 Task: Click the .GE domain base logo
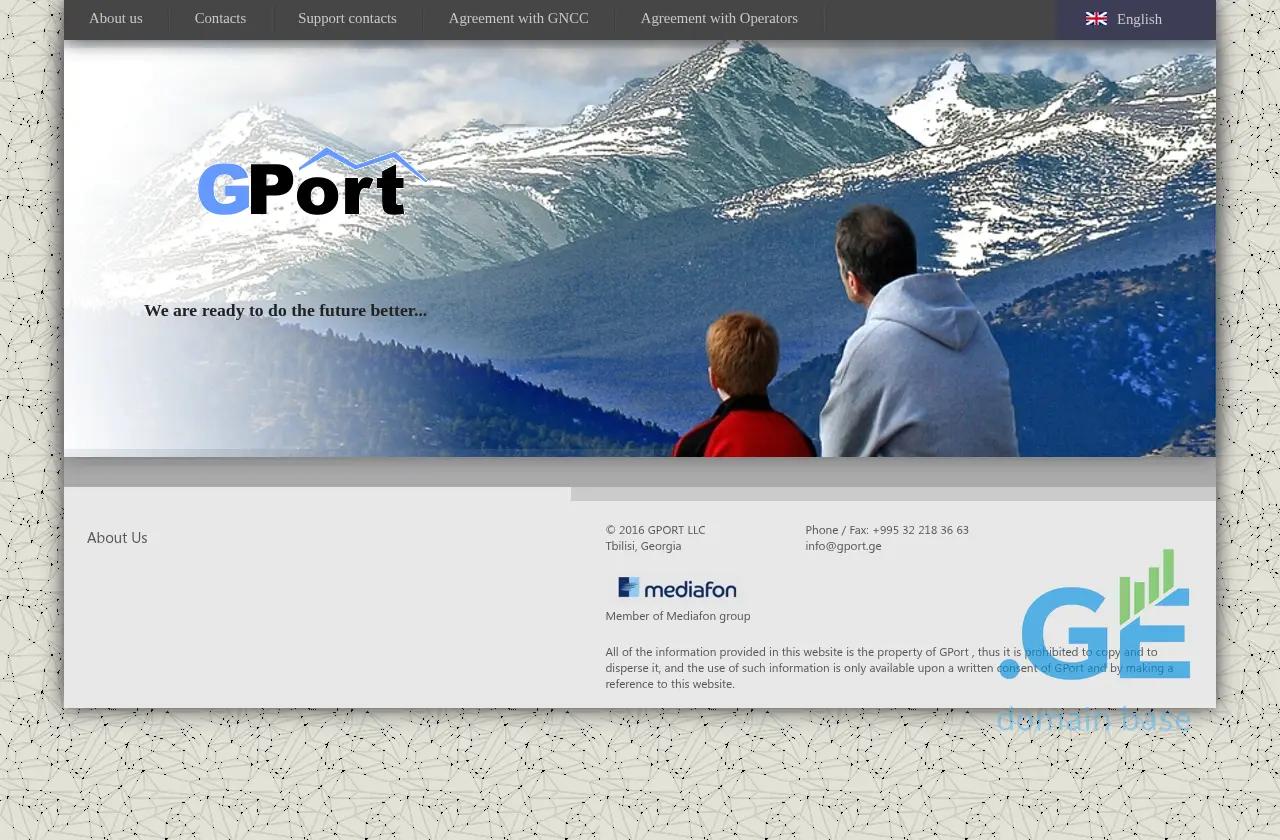(x=1094, y=640)
